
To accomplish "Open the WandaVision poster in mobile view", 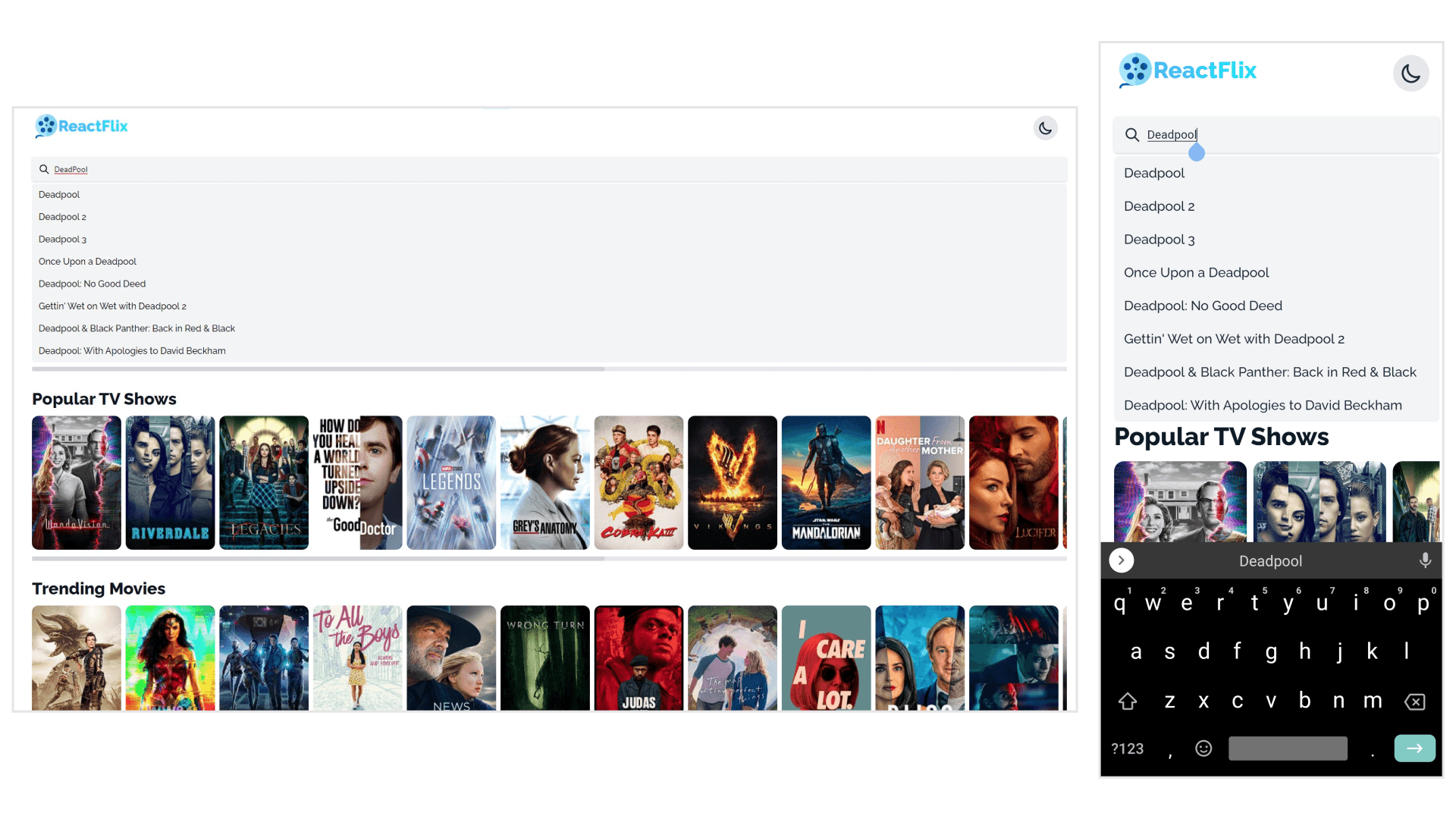I will [1180, 501].
